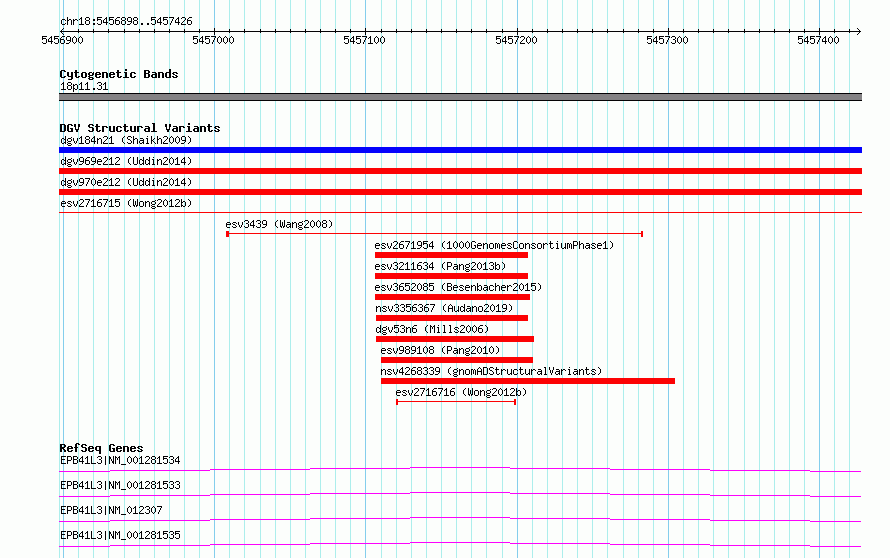The image size is (890, 558).
Task: Open the esv2716715 (Wong2012b) label
Action: tap(126, 203)
